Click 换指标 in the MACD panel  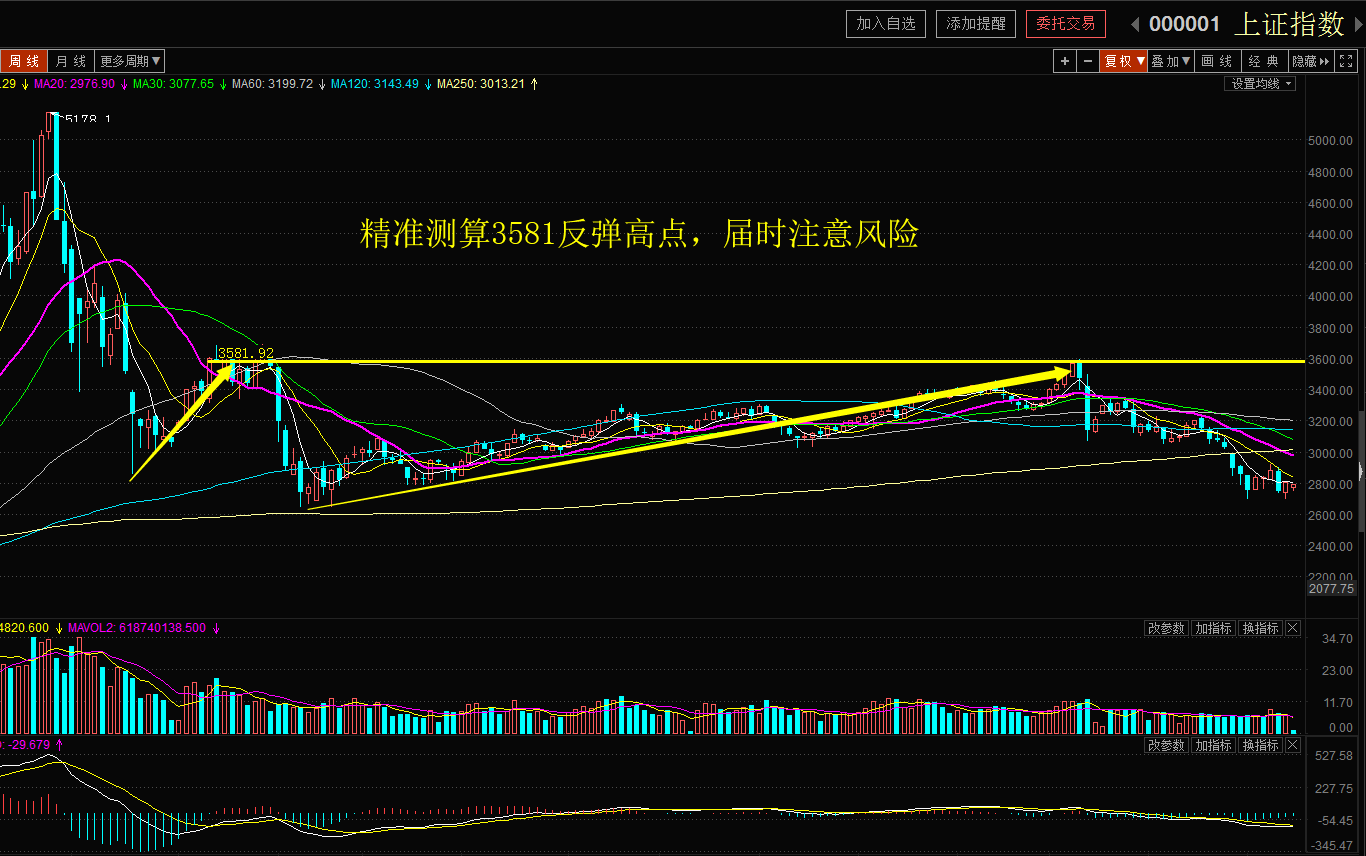point(1260,745)
